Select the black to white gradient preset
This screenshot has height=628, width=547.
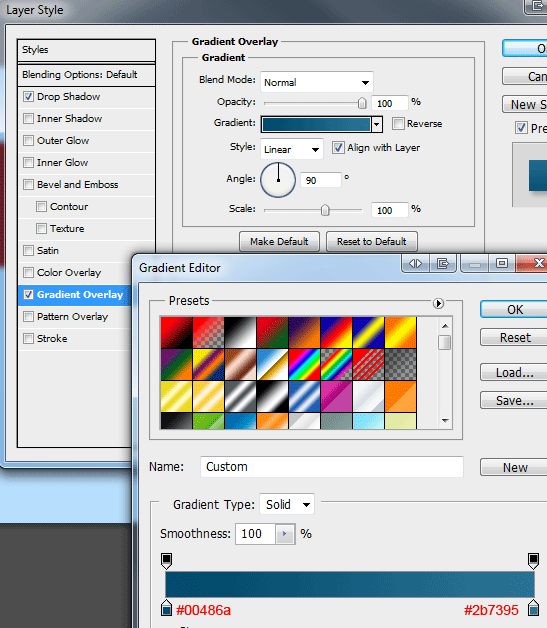pos(240,332)
